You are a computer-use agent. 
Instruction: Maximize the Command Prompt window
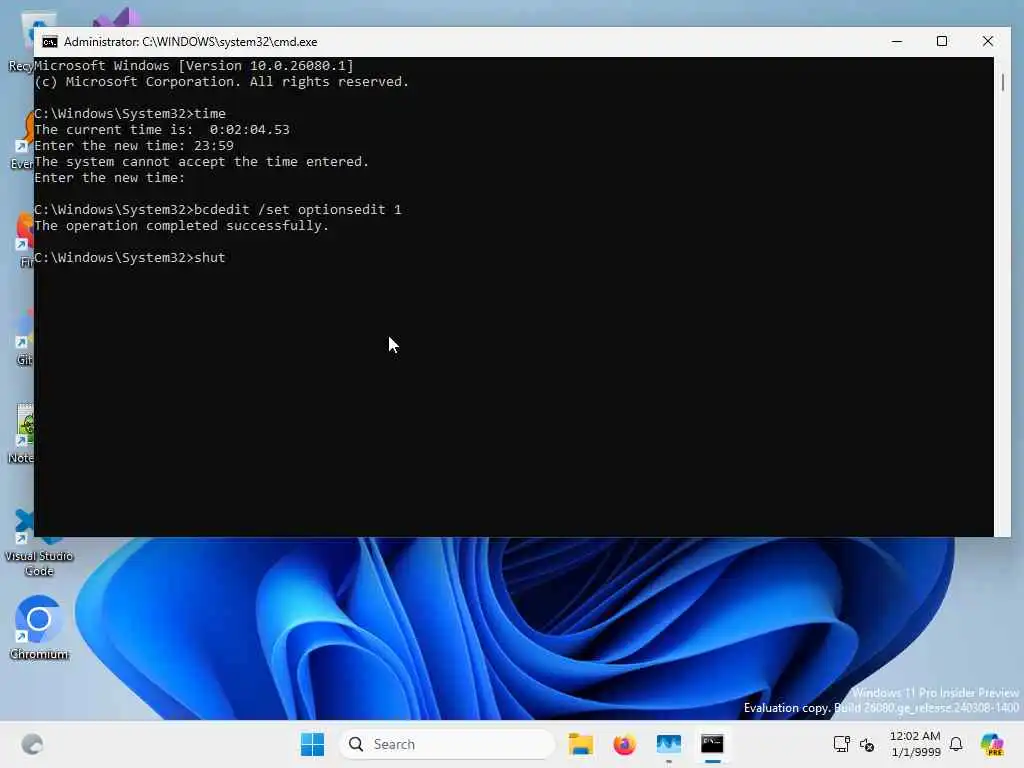pyautogui.click(x=942, y=41)
